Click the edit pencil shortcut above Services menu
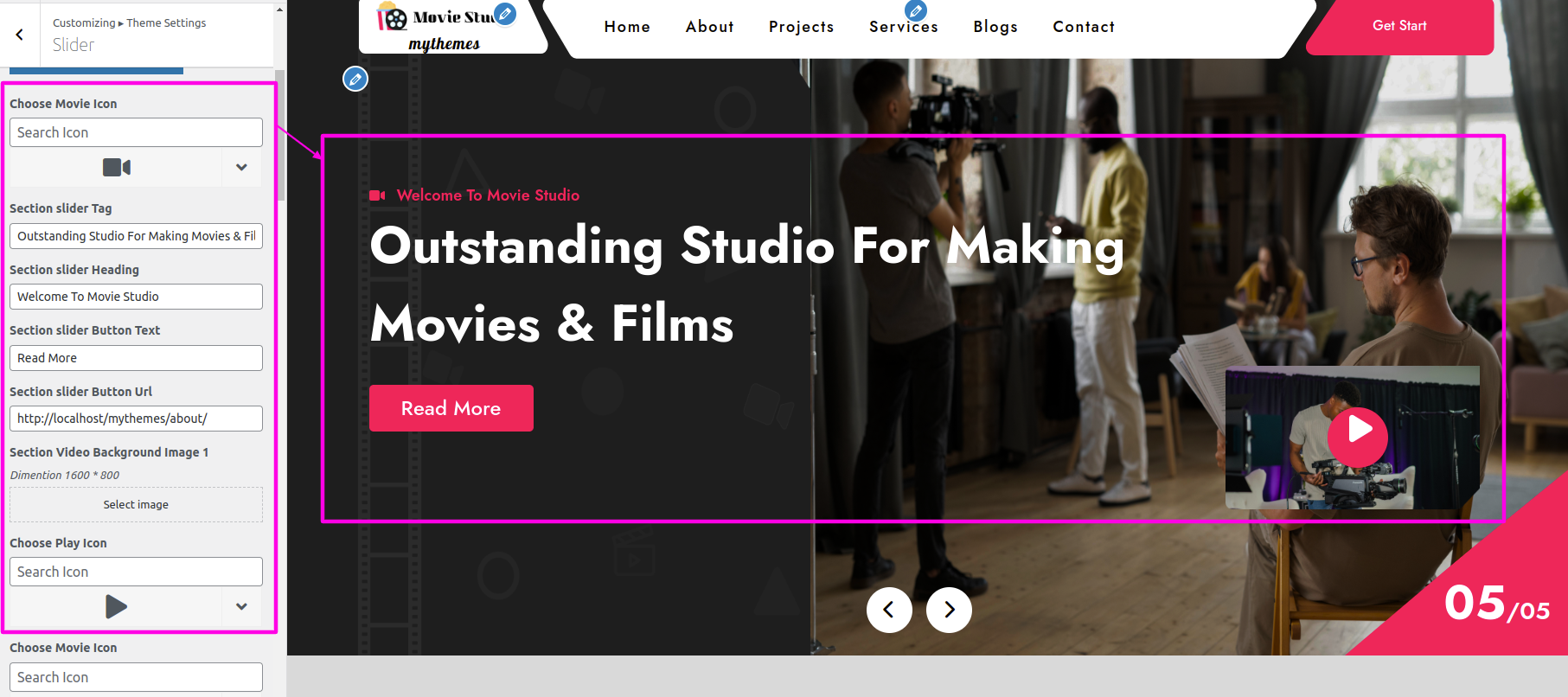This screenshot has height=697, width=1568. (916, 10)
